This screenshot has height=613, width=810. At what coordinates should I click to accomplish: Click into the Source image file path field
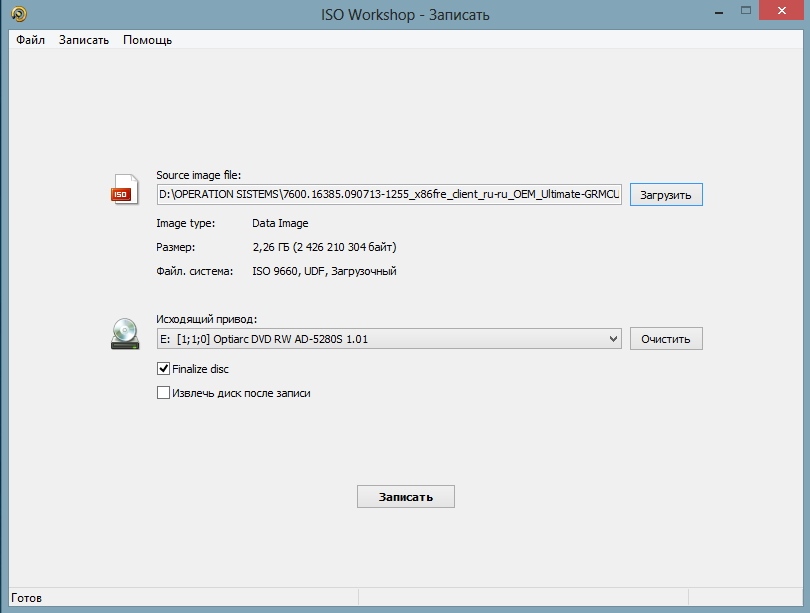click(389, 194)
